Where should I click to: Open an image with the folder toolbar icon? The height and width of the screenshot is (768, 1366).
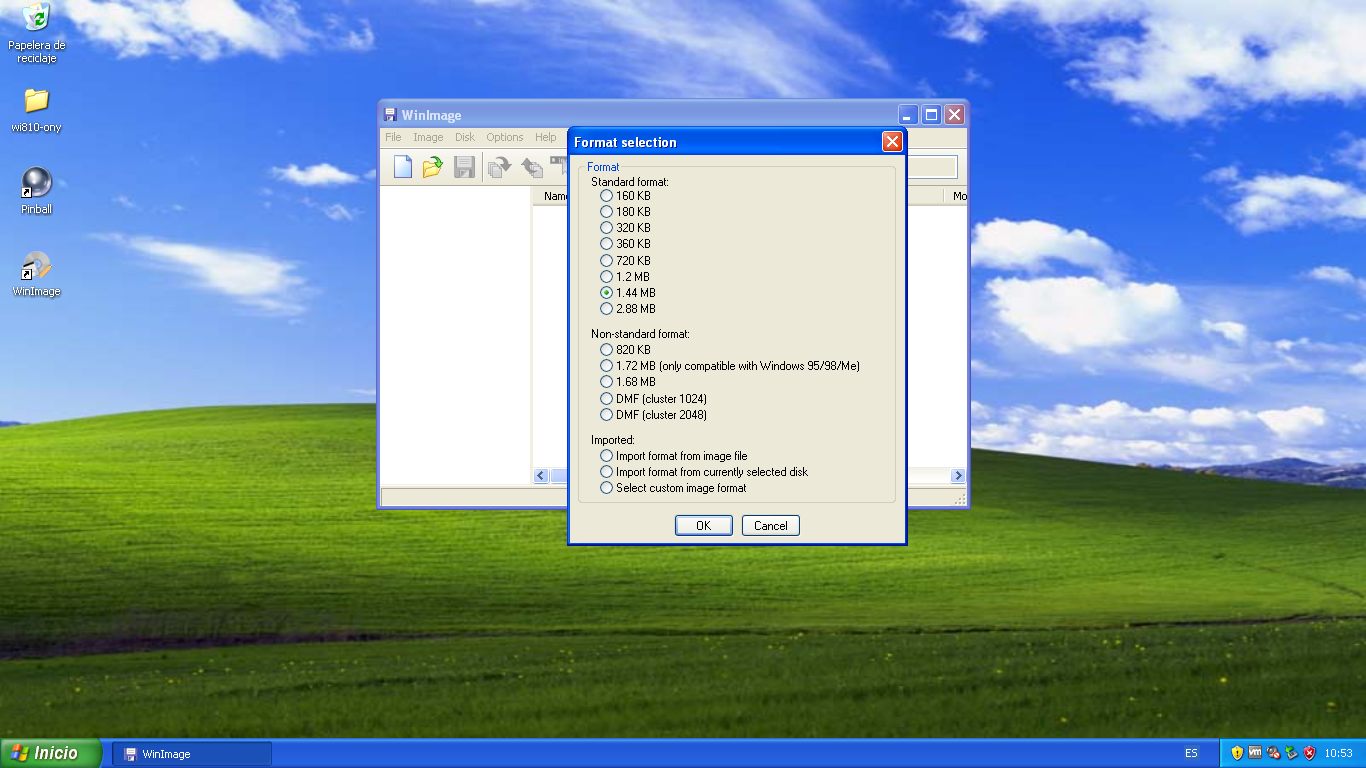[x=432, y=166]
